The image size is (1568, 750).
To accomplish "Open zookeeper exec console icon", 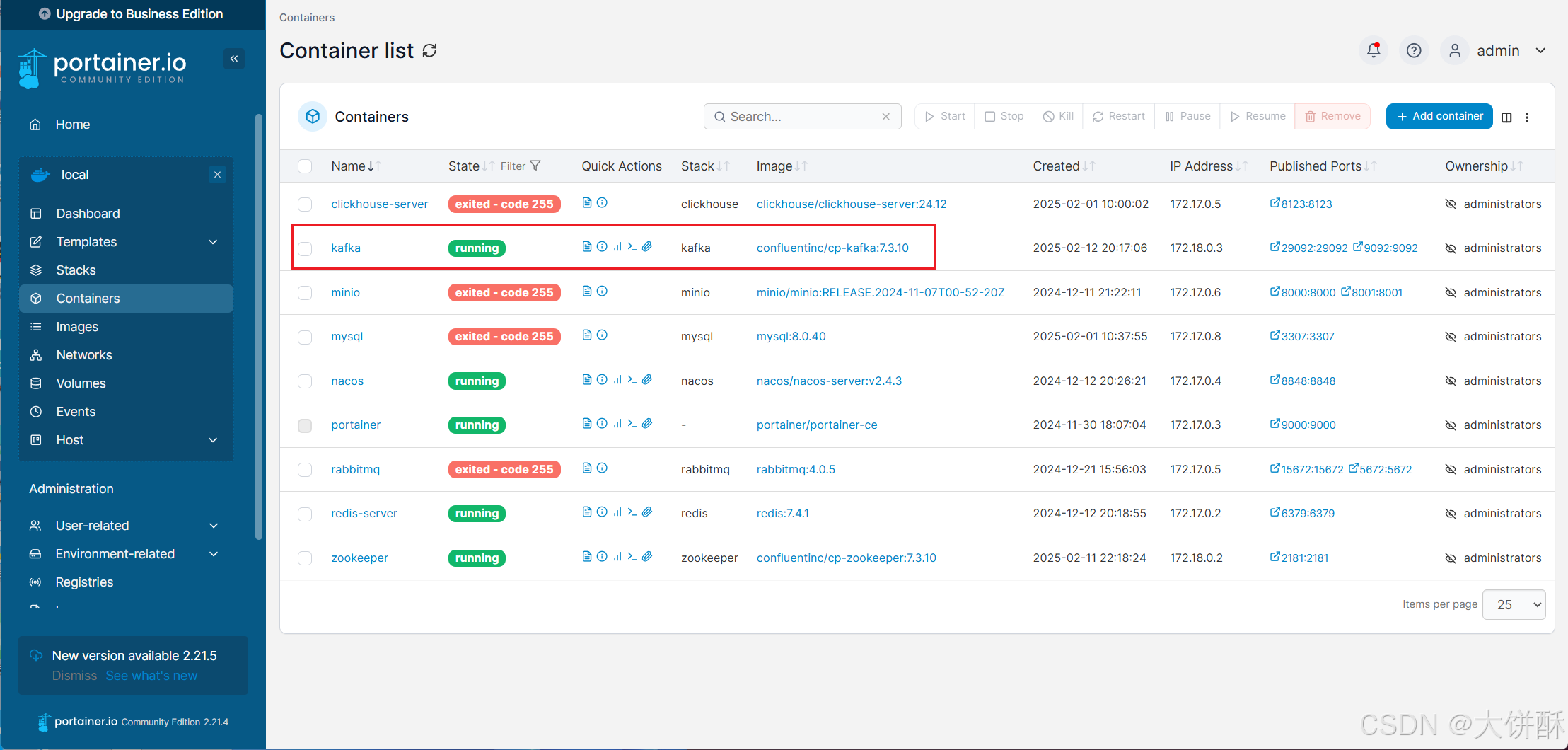I will (x=632, y=557).
